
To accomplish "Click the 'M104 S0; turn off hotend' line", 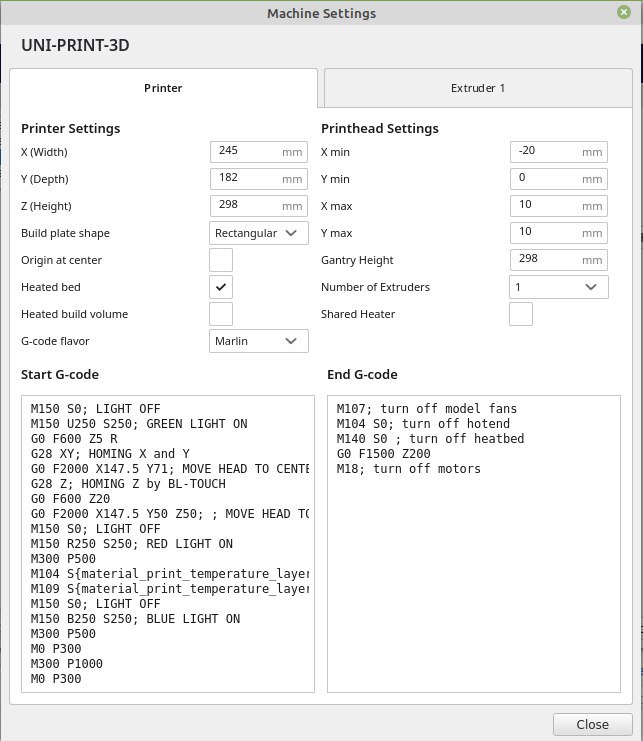I will (423, 423).
